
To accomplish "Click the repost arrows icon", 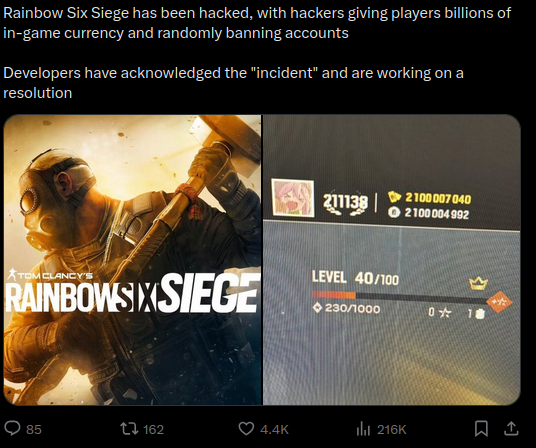I will 129,429.
